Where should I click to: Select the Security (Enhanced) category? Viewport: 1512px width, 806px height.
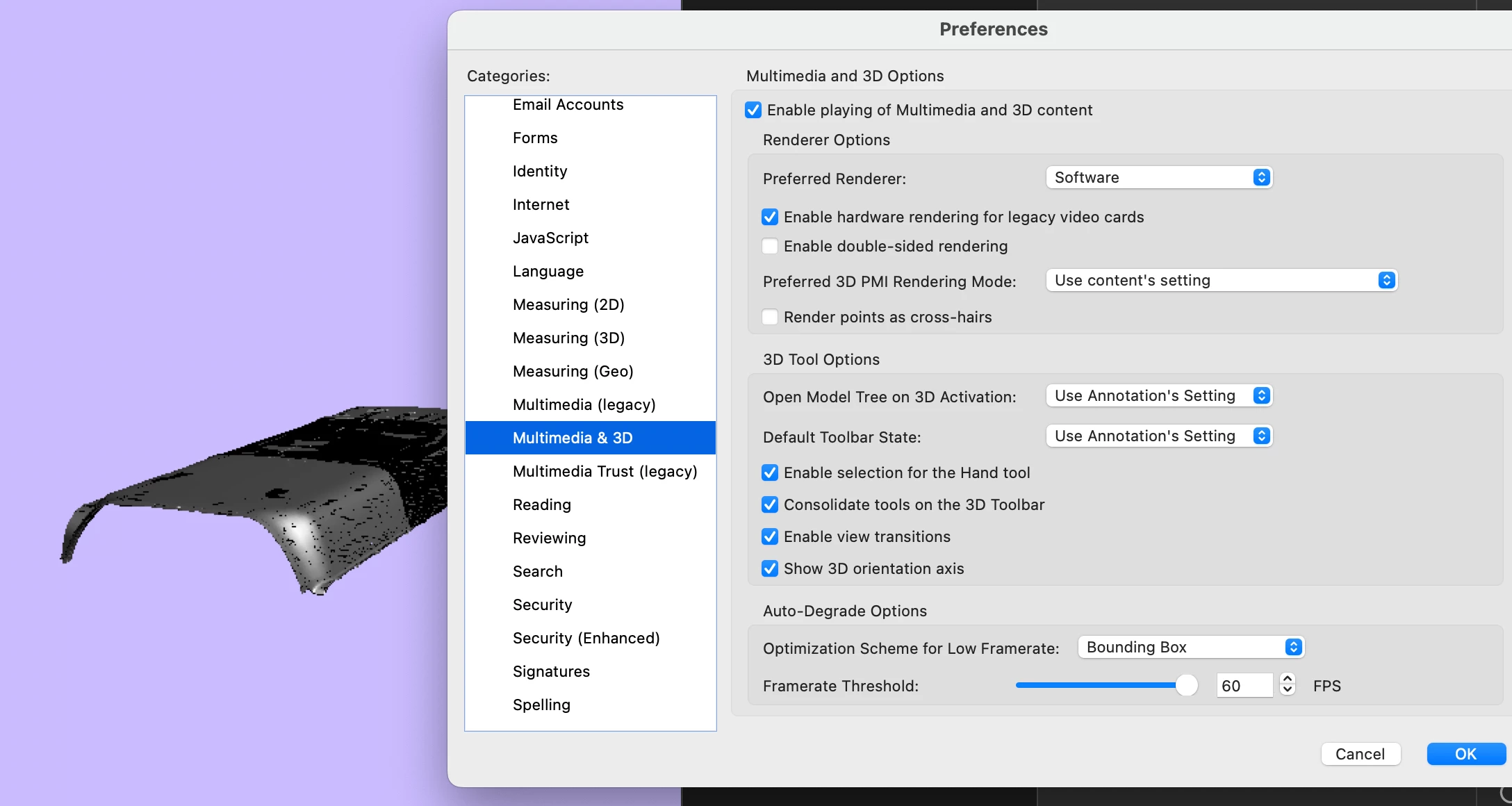click(x=586, y=638)
